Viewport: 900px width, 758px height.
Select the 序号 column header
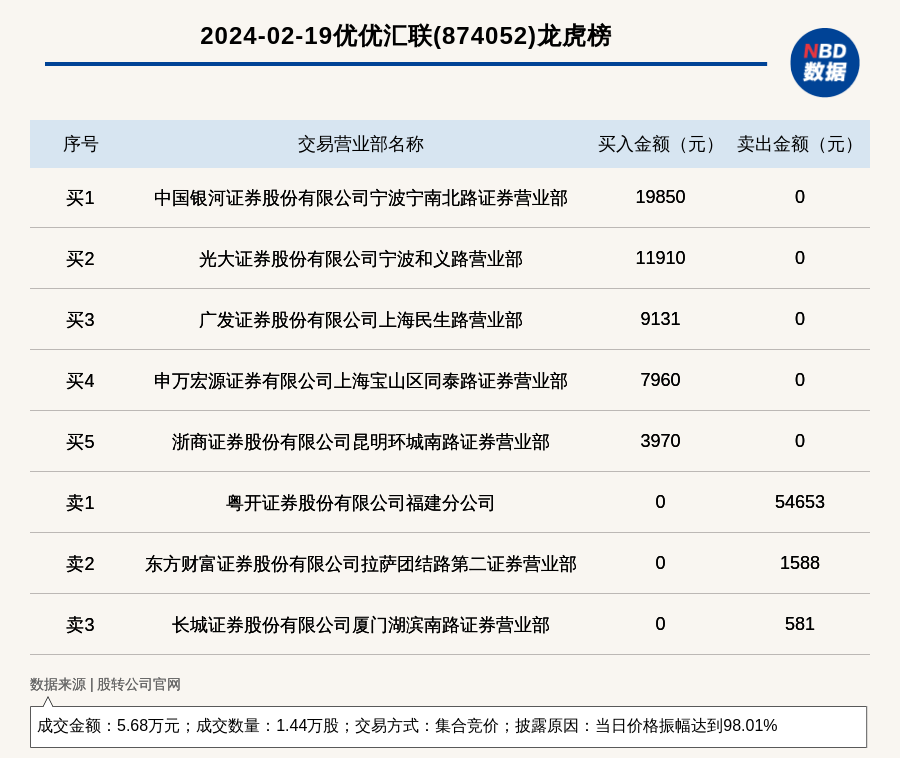click(x=80, y=144)
